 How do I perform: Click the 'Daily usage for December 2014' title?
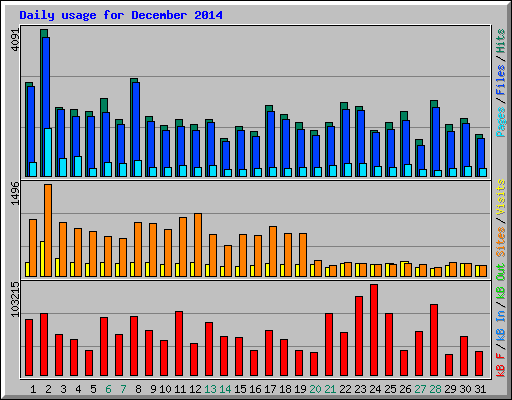point(121,15)
